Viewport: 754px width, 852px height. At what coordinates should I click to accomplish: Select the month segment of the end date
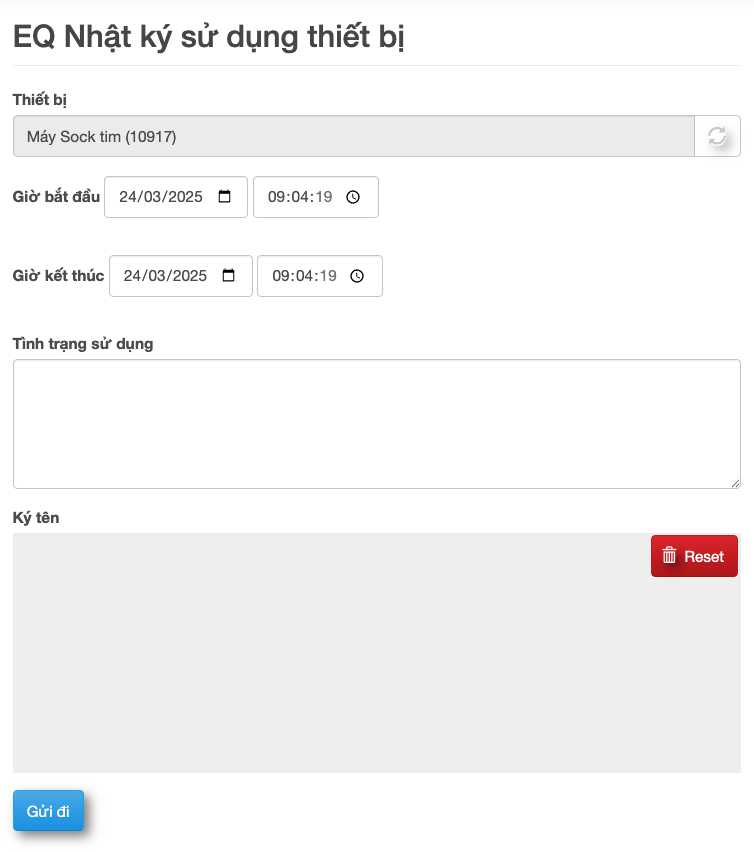(x=156, y=276)
